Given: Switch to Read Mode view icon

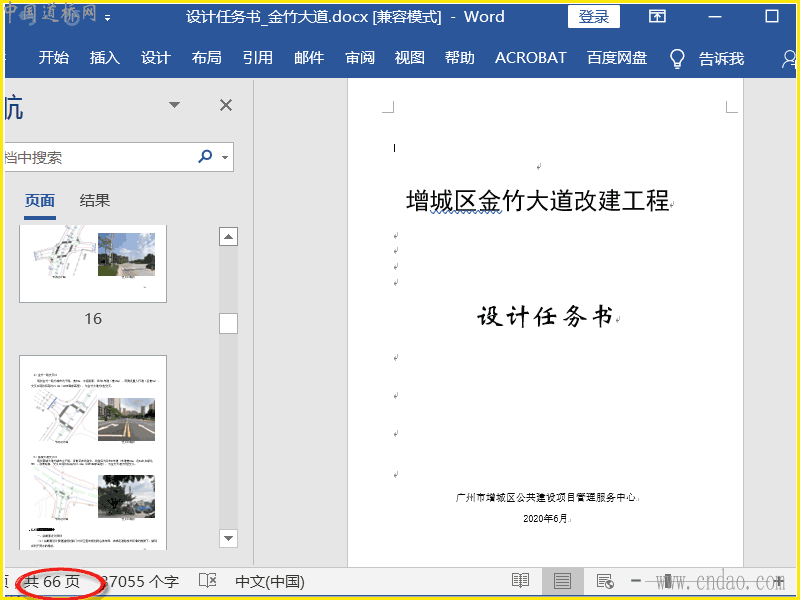Looking at the screenshot, I should pyautogui.click(x=520, y=581).
